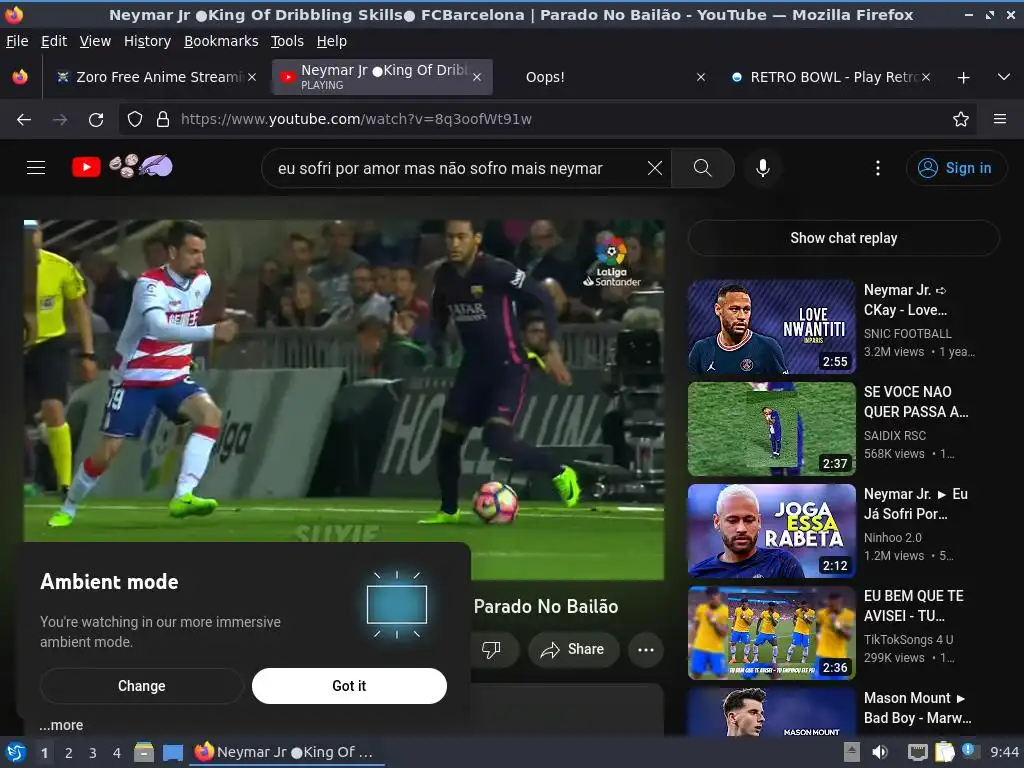Image resolution: width=1024 pixels, height=768 pixels.
Task: Share the video via Share button
Action: click(x=573, y=649)
